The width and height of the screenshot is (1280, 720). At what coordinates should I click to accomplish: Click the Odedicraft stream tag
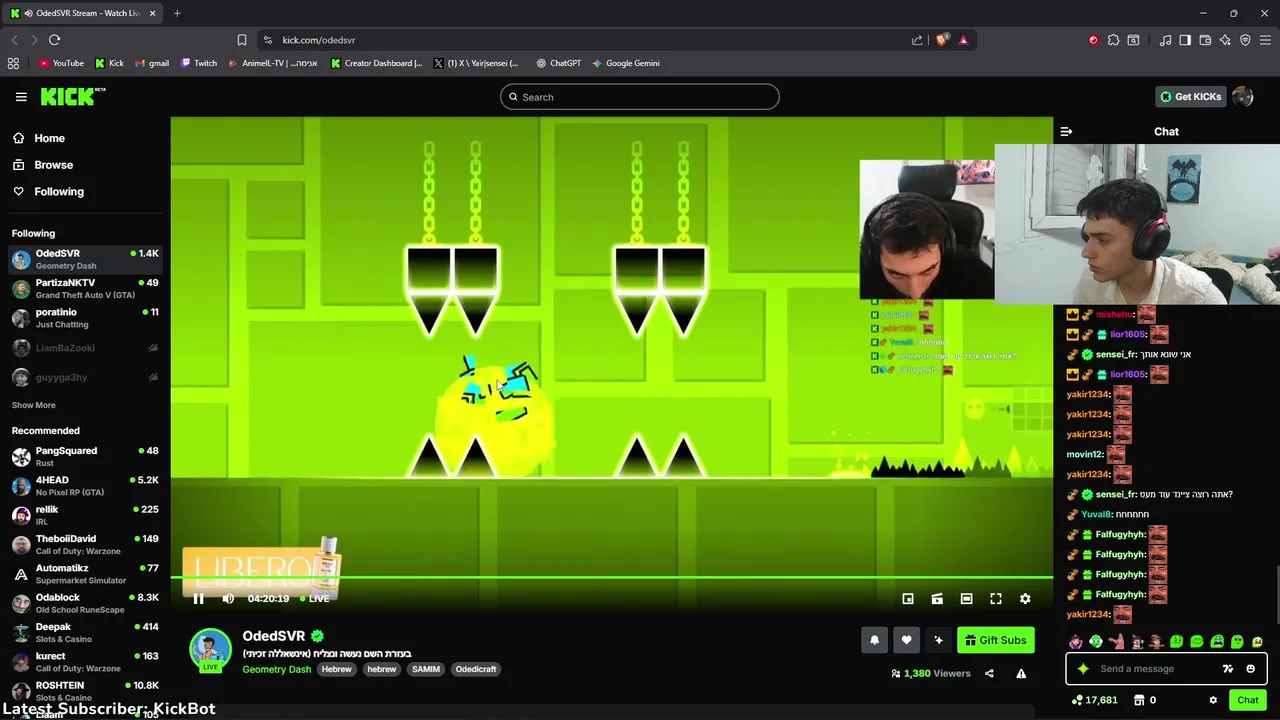click(476, 669)
